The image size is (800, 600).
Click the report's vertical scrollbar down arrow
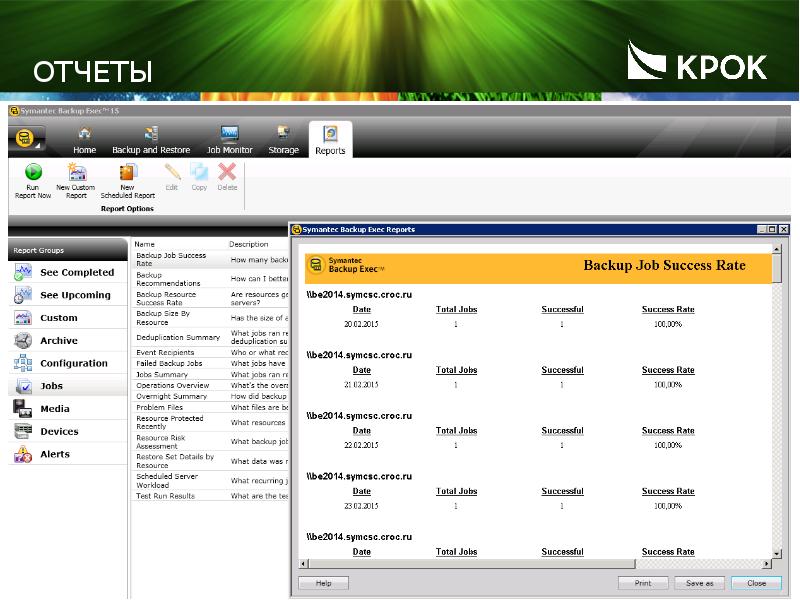coord(777,553)
